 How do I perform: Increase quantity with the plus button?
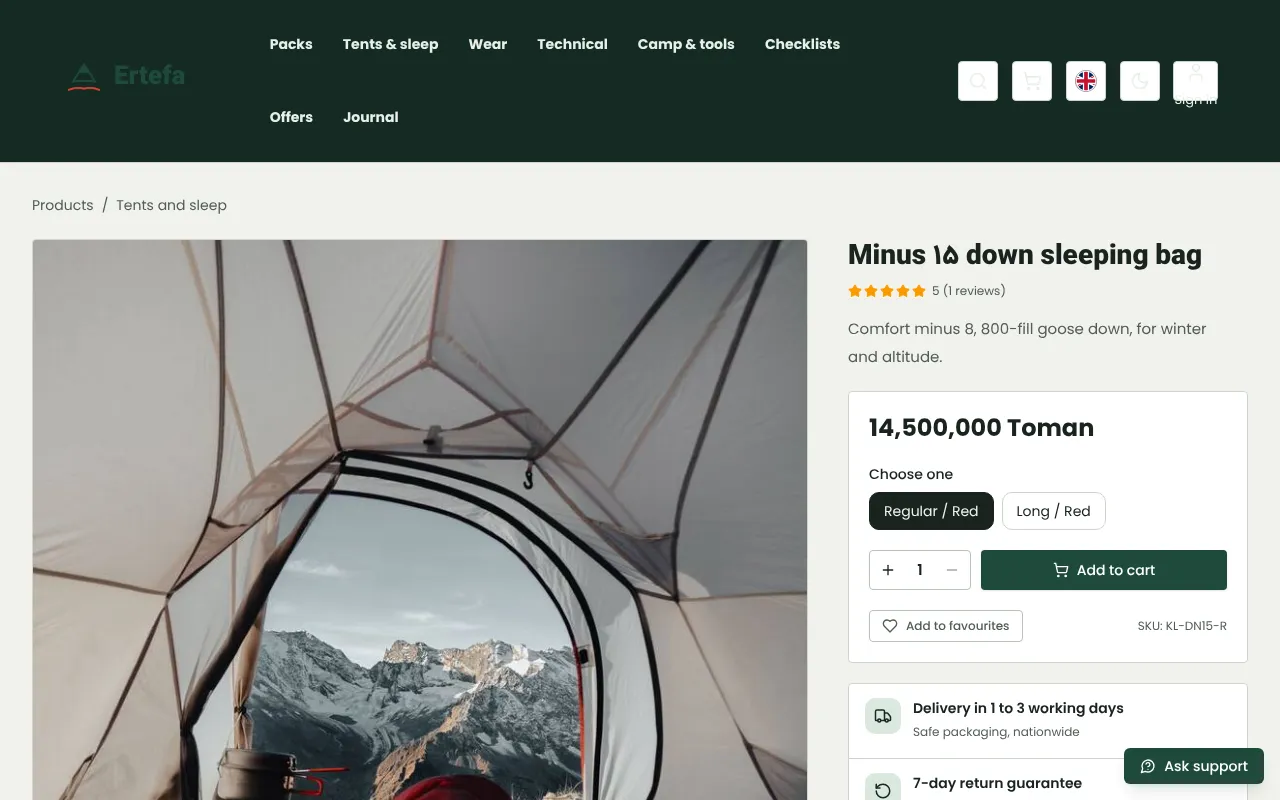[x=888, y=570]
